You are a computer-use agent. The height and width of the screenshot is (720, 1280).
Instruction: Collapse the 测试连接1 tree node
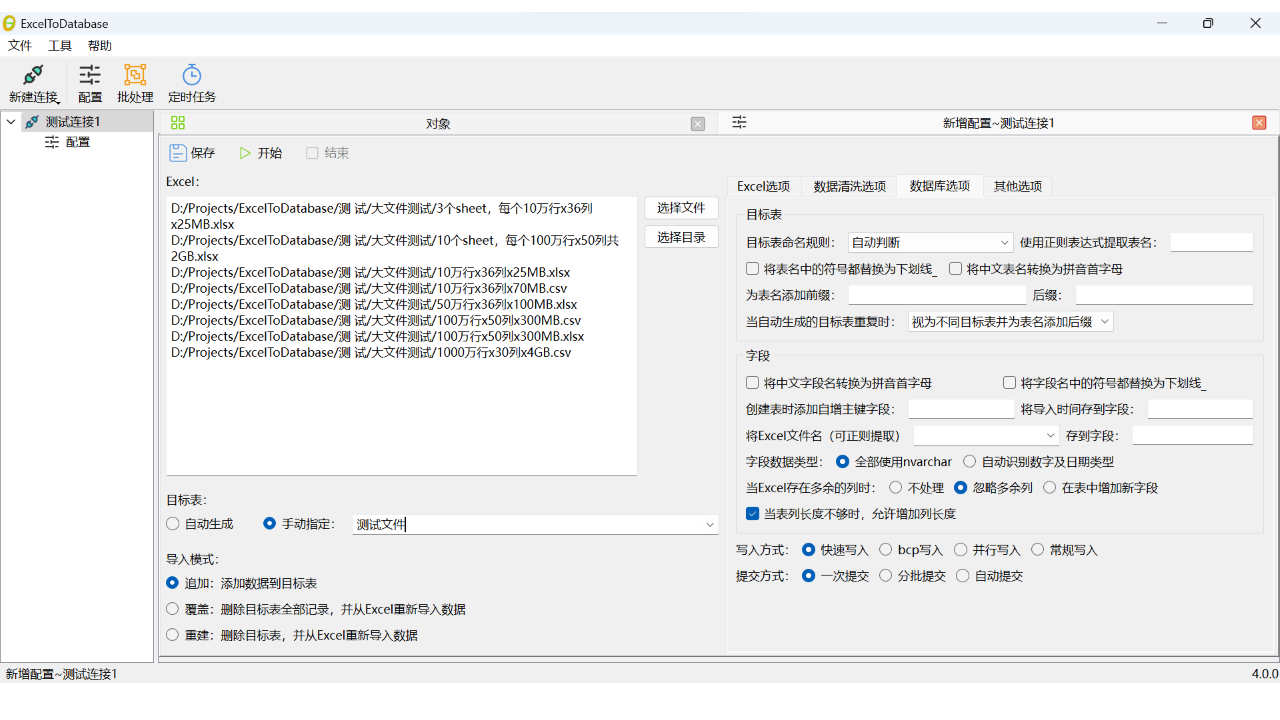[x=11, y=122]
